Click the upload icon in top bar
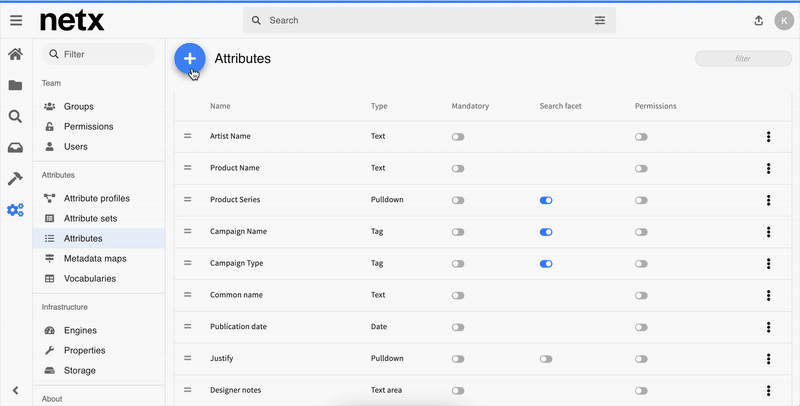800x406 pixels. 758,20
